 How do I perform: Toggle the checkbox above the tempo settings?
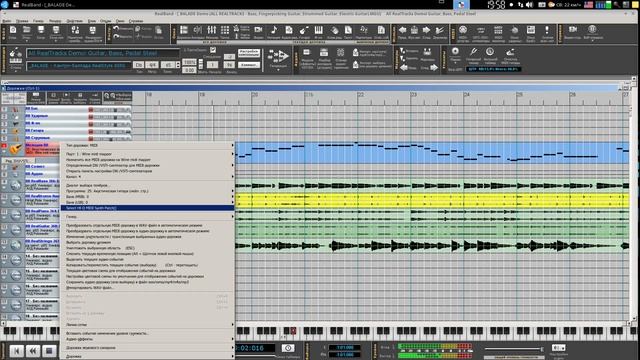[213, 50]
